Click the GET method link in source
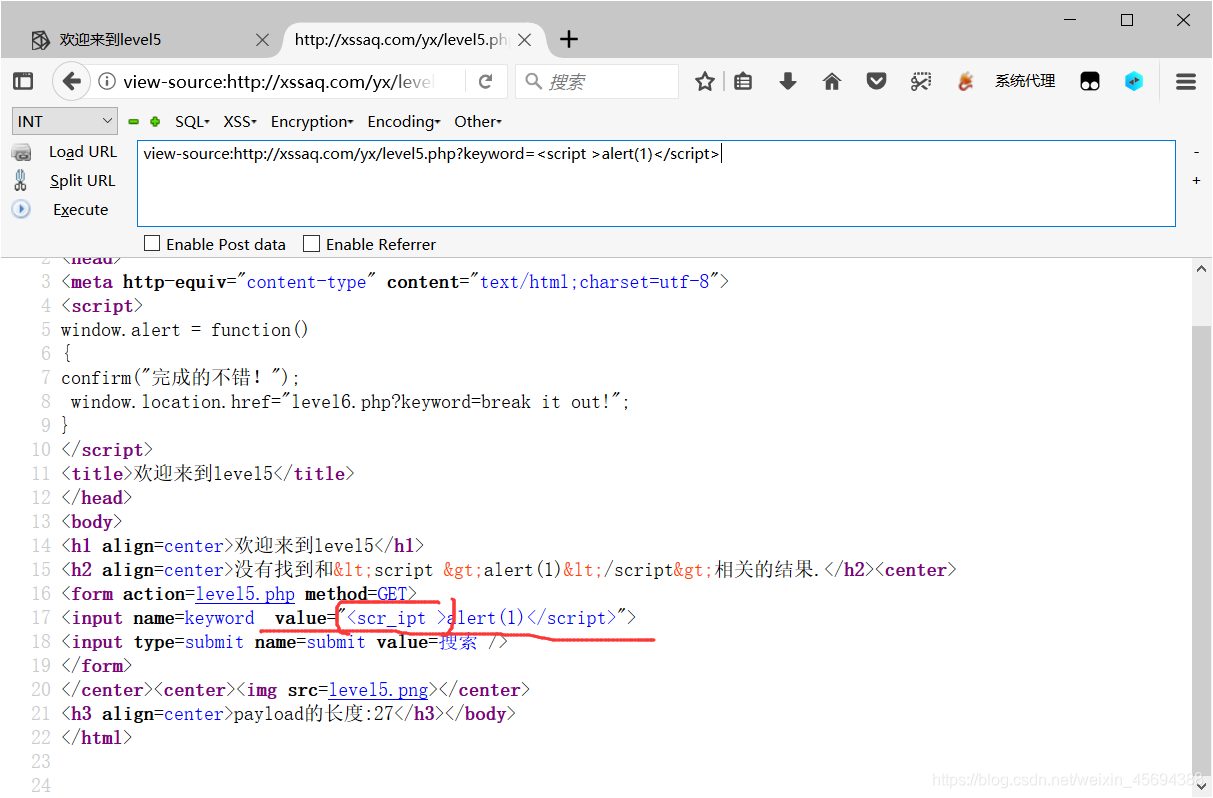The height and width of the screenshot is (798, 1213). click(392, 594)
